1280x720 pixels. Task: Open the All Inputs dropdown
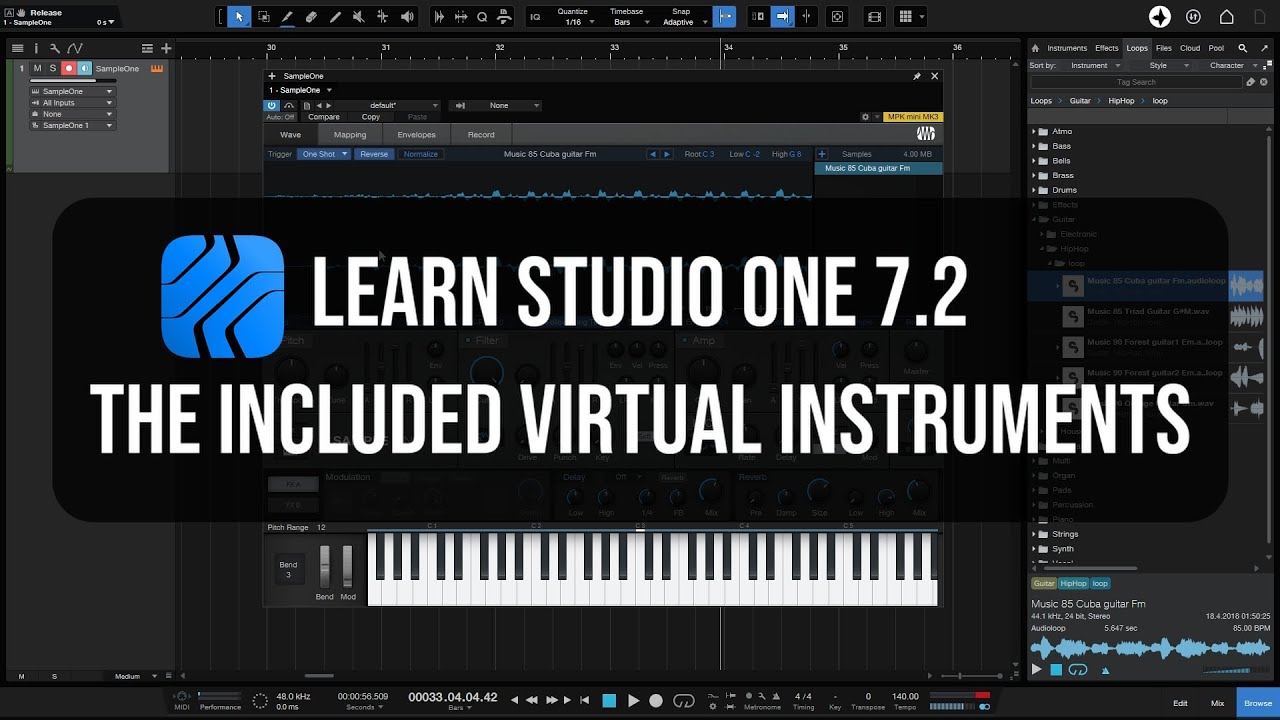click(x=72, y=103)
